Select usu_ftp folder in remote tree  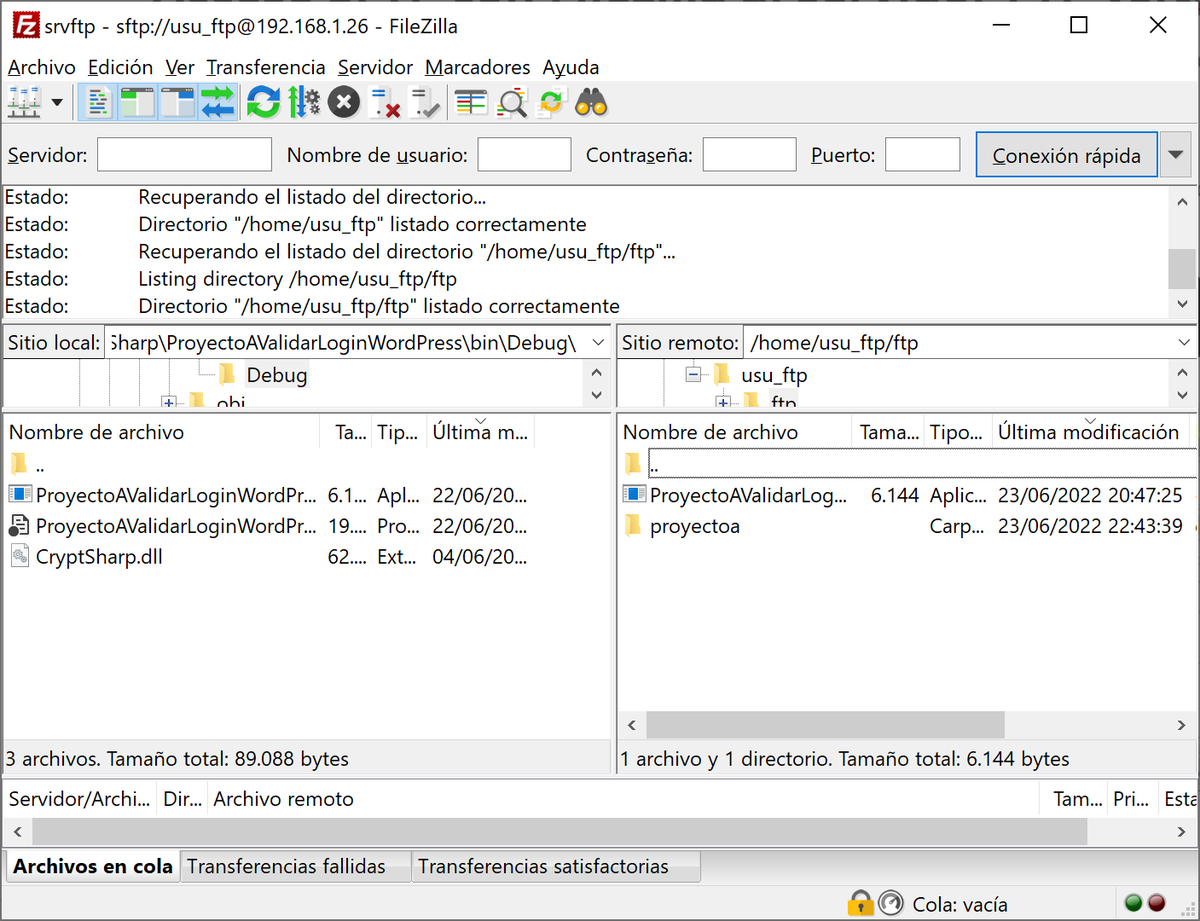pyautogui.click(x=774, y=376)
